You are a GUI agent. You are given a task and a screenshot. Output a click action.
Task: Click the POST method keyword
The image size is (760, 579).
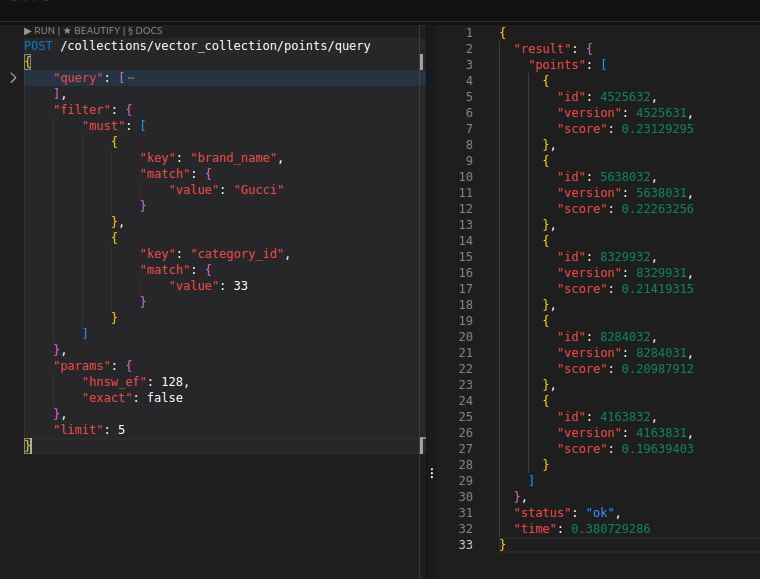(x=39, y=46)
